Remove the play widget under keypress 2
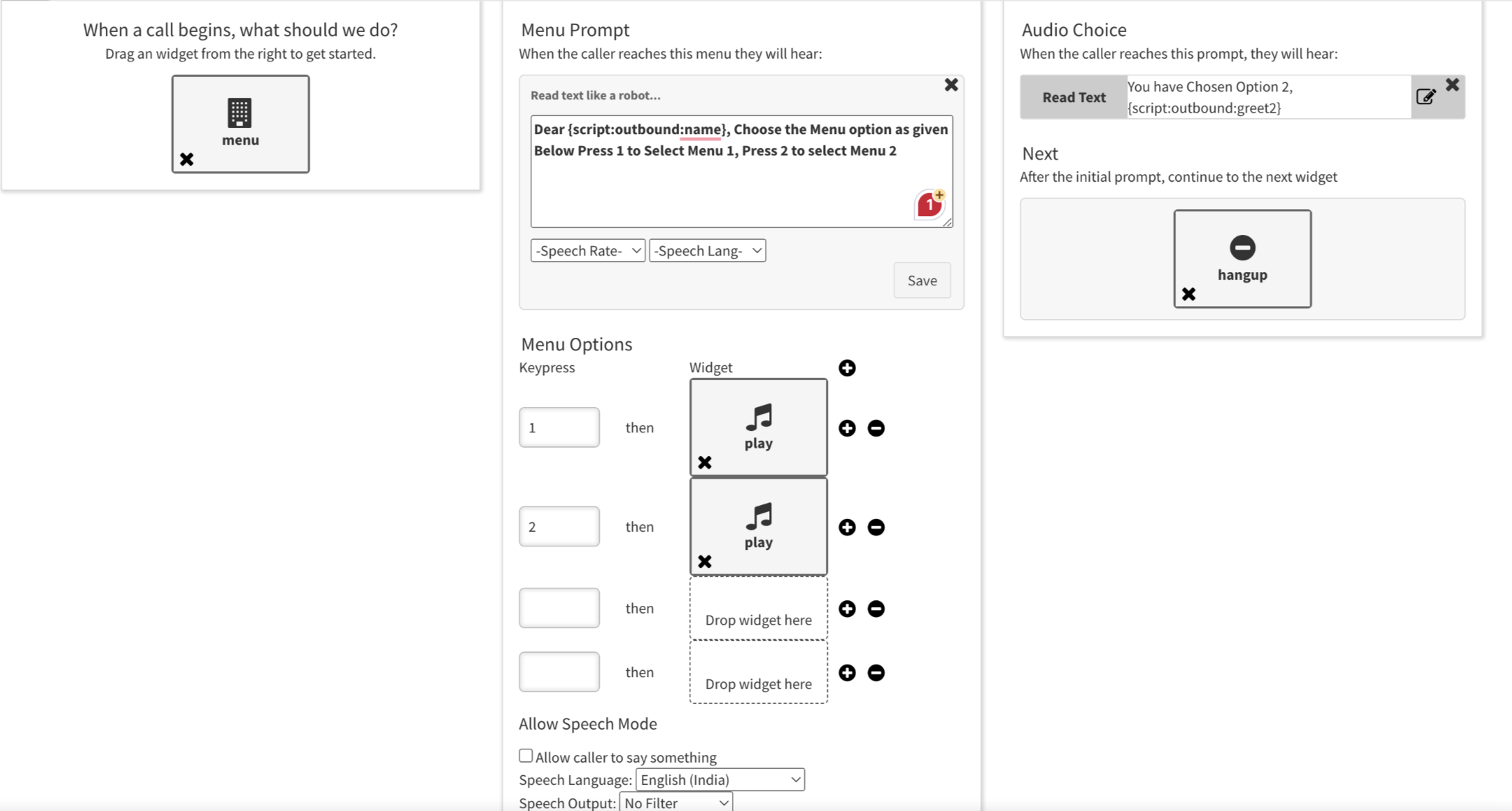The image size is (1512, 811). click(706, 561)
